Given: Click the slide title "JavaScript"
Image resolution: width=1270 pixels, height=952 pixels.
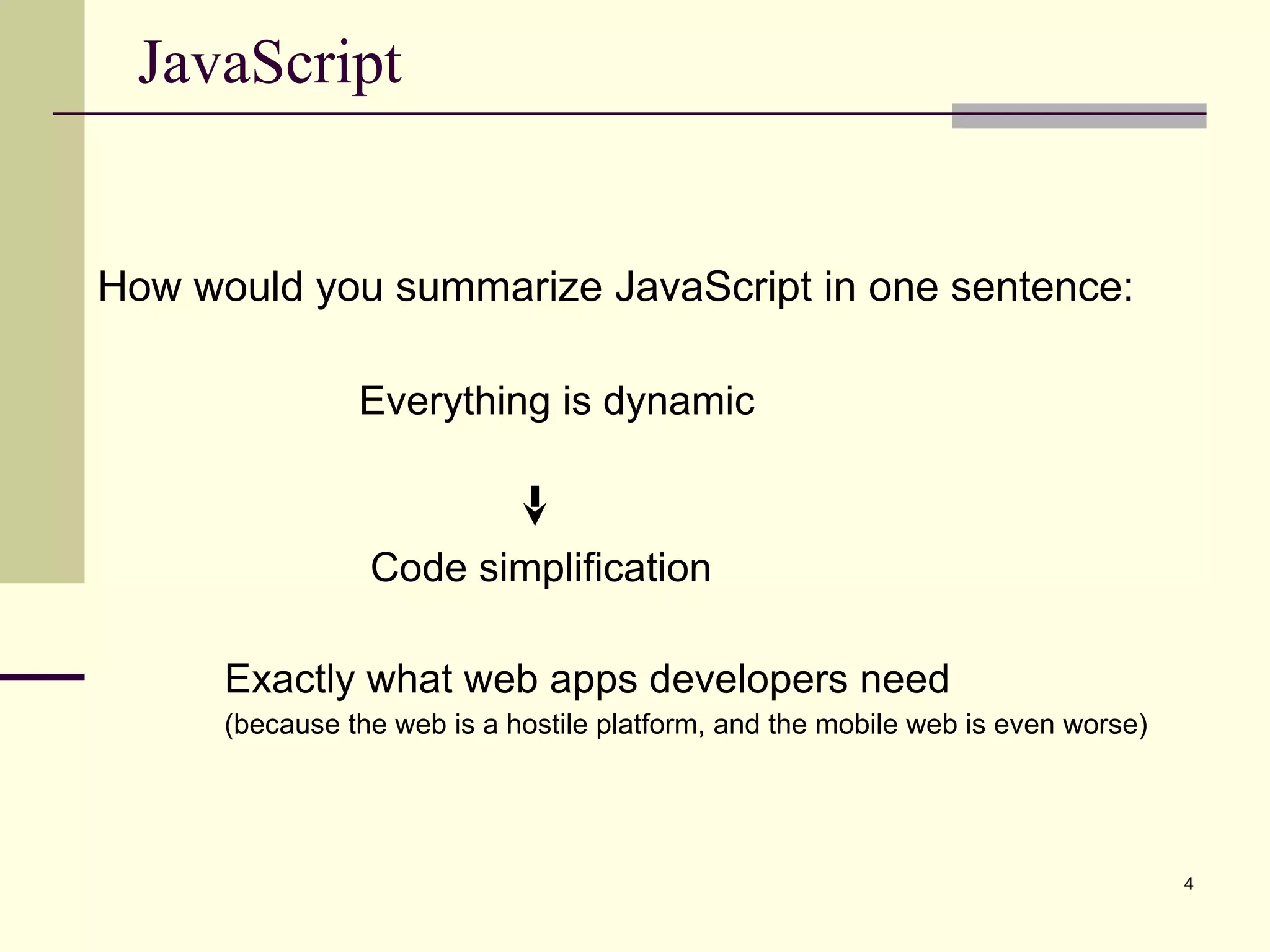Looking at the screenshot, I should pos(270,64).
